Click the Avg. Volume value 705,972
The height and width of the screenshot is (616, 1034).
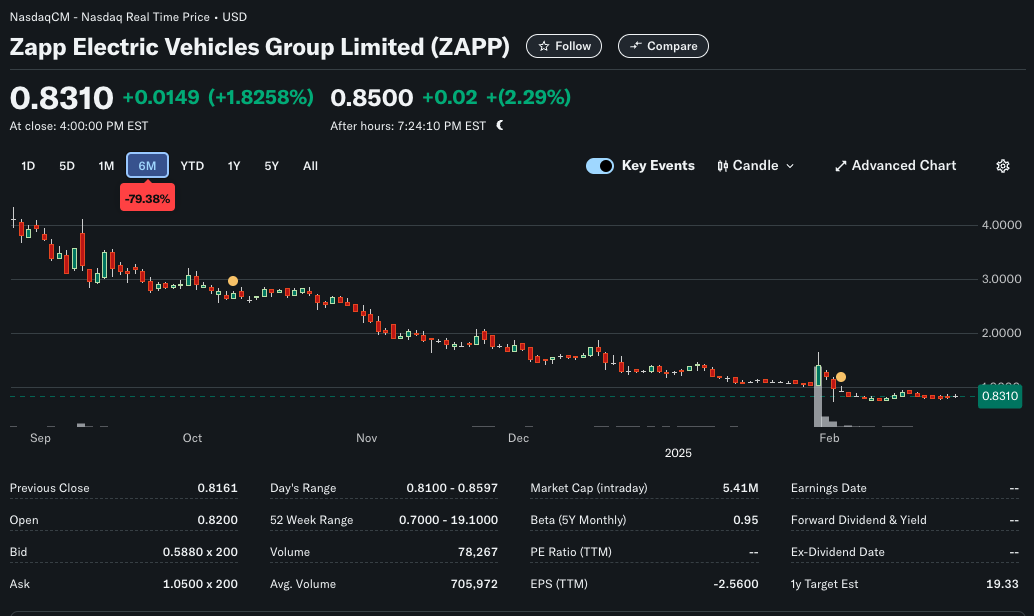click(x=474, y=584)
